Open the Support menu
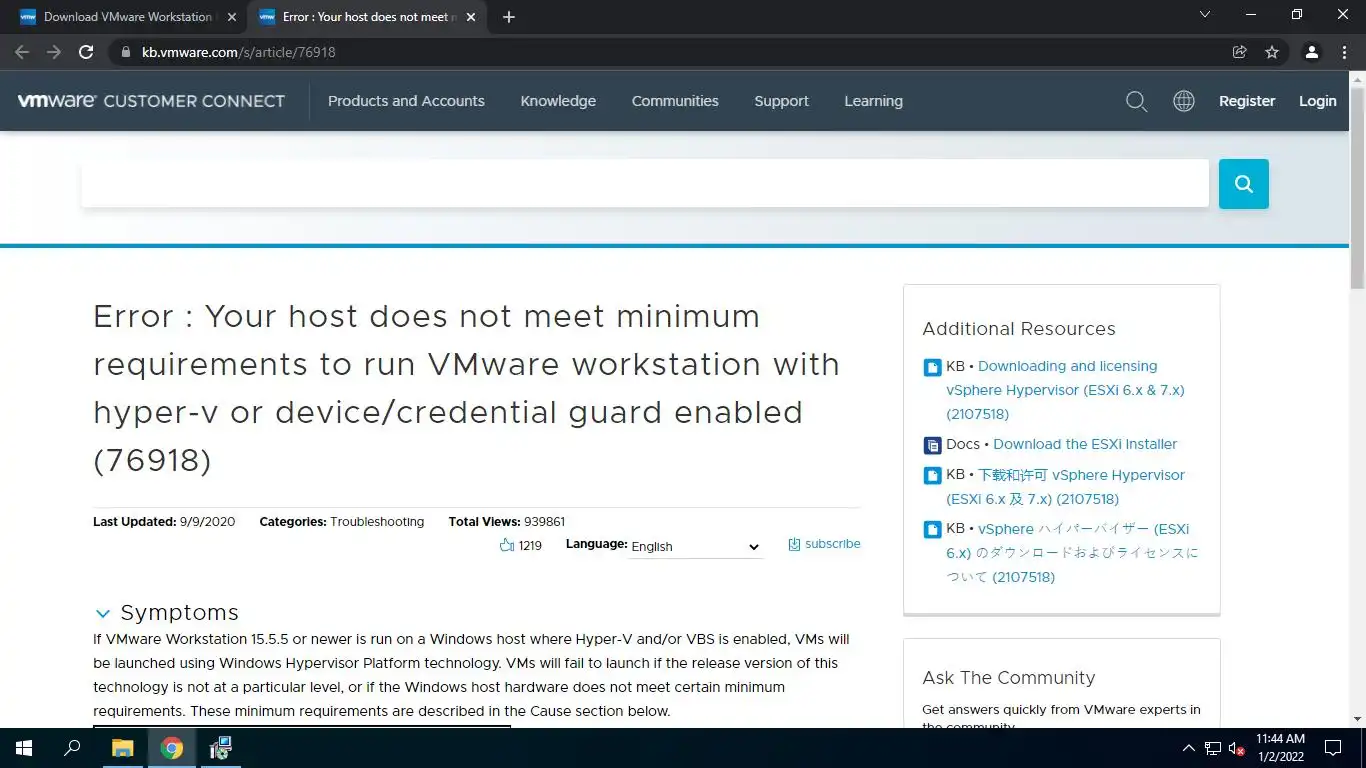 pyautogui.click(x=781, y=101)
